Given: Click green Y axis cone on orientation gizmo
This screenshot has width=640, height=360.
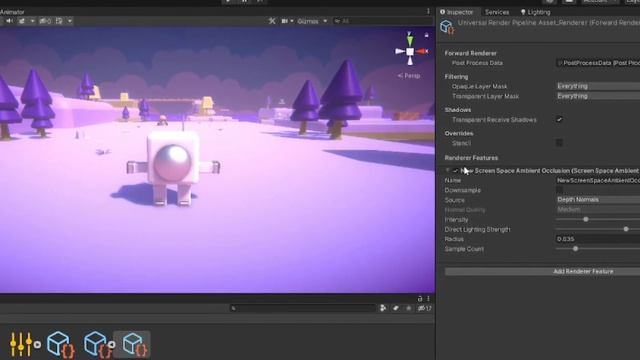Looking at the screenshot, I should click(x=410, y=40).
